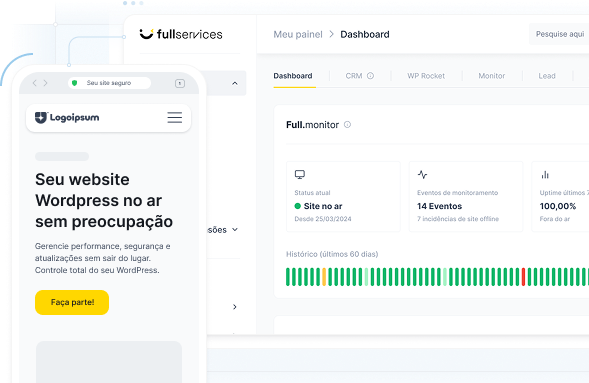Switch to the Monitor tab
589x383 pixels.
pos(492,76)
